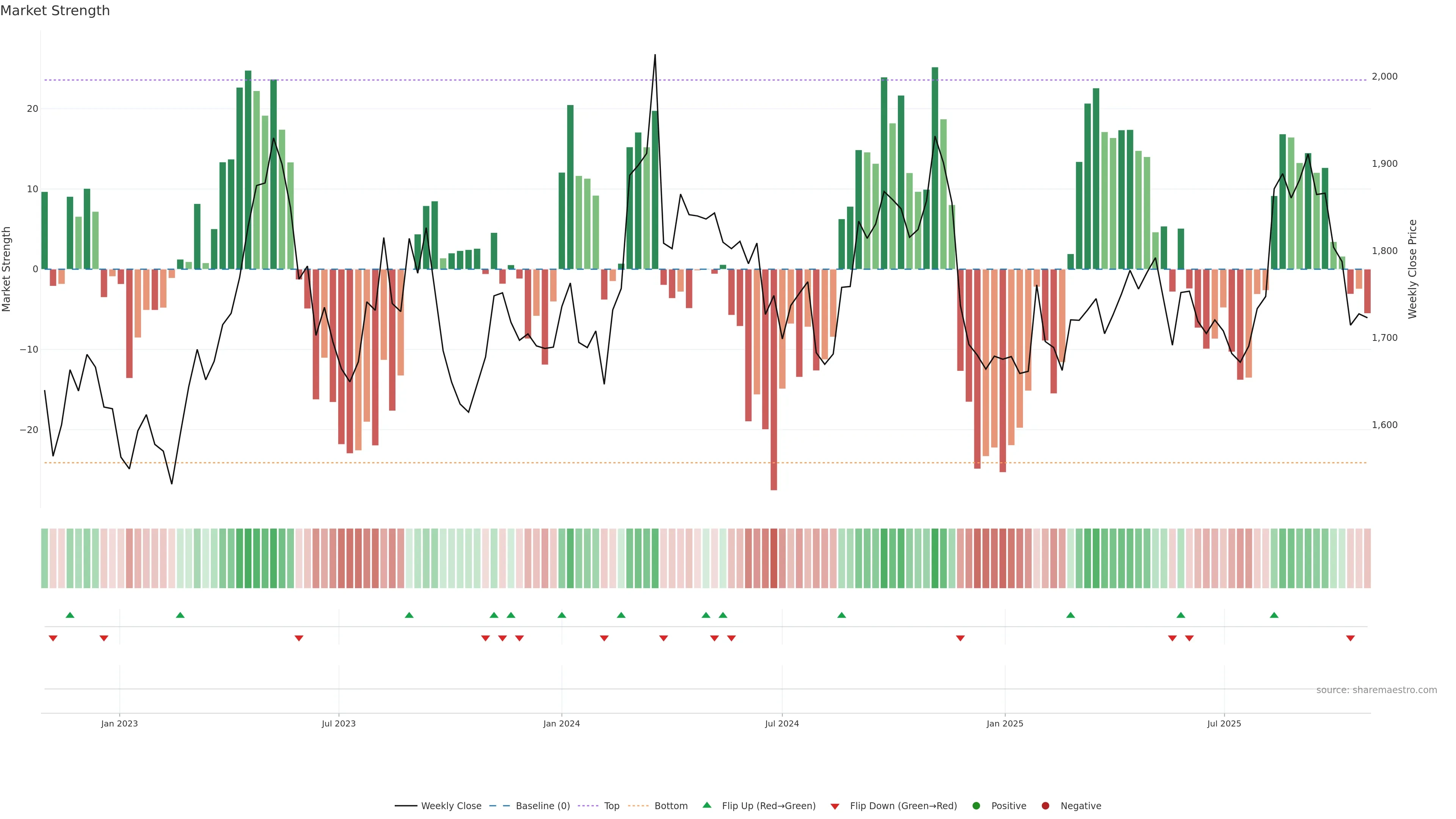Image resolution: width=1456 pixels, height=819 pixels.
Task: Click the rightmost red flip-down triangle marker
Action: coord(1350,638)
